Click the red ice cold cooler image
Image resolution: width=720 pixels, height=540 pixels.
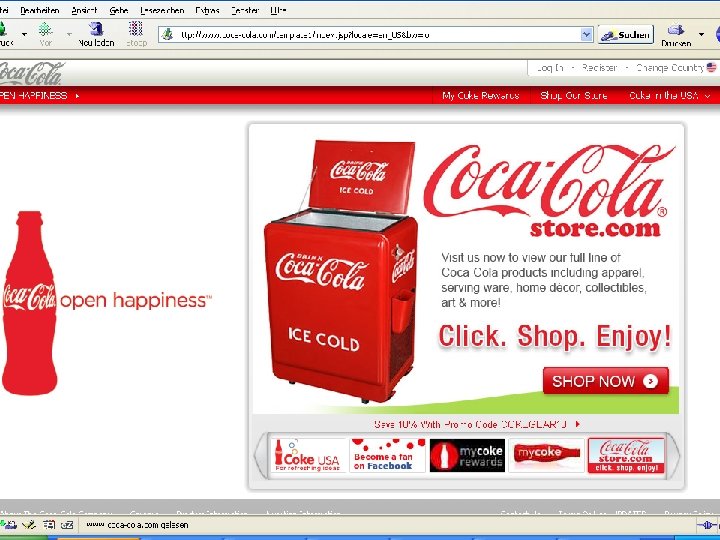pos(341,272)
